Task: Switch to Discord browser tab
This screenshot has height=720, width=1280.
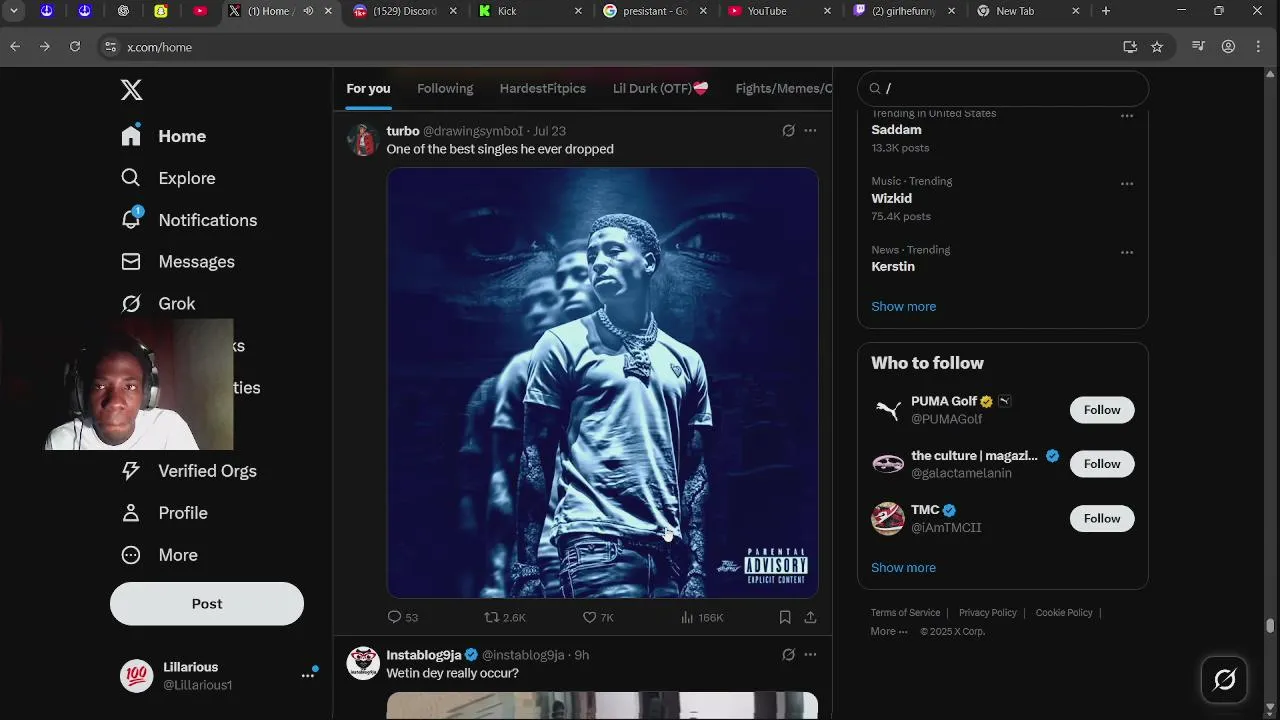Action: [x=405, y=11]
